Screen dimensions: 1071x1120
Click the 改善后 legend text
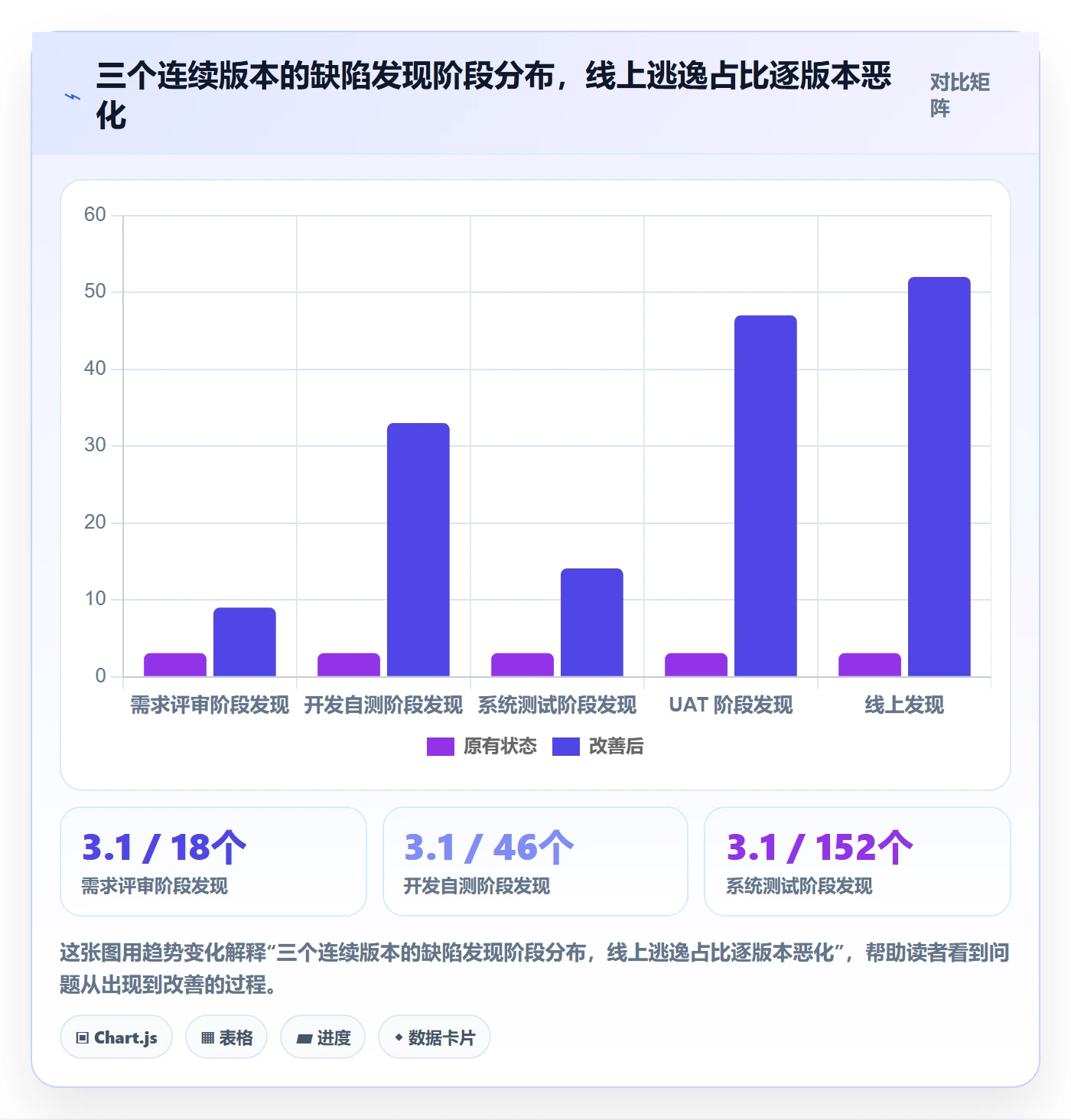(617, 747)
